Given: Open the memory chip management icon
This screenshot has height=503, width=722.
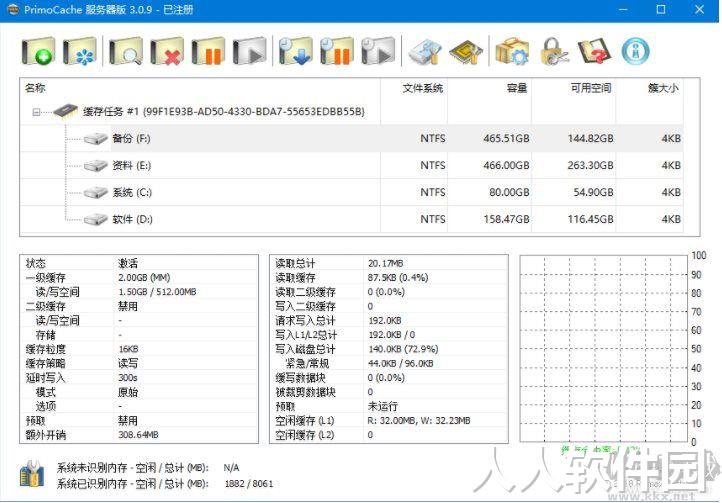Looking at the screenshot, I should (466, 51).
